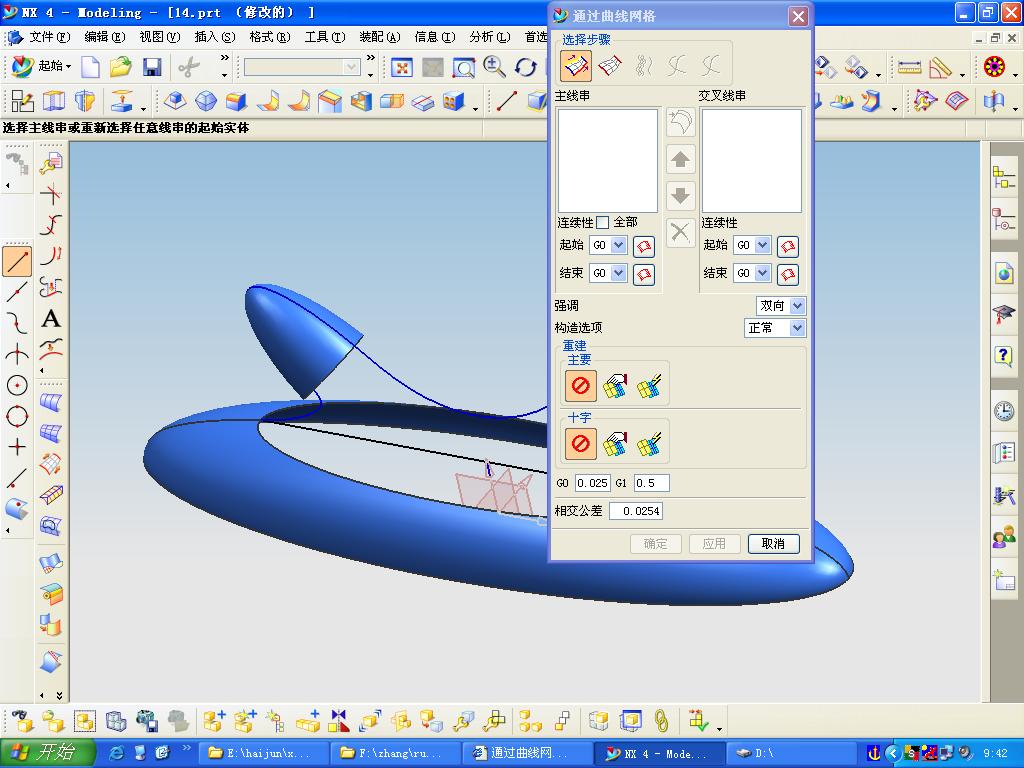Image resolution: width=1024 pixels, height=768 pixels.
Task: Open the 信息 Information menu
Action: pos(435,37)
